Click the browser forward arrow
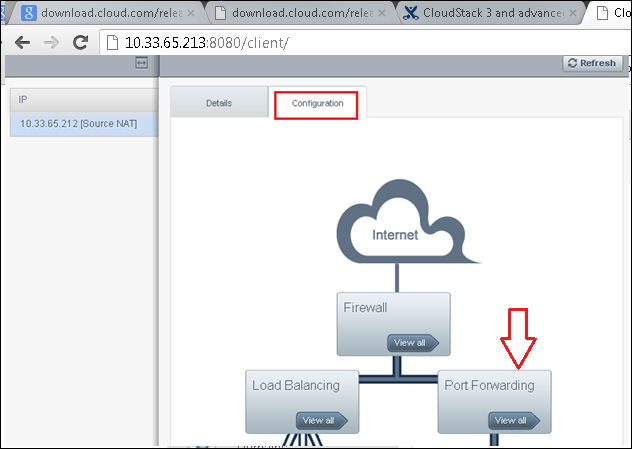 pos(50,44)
